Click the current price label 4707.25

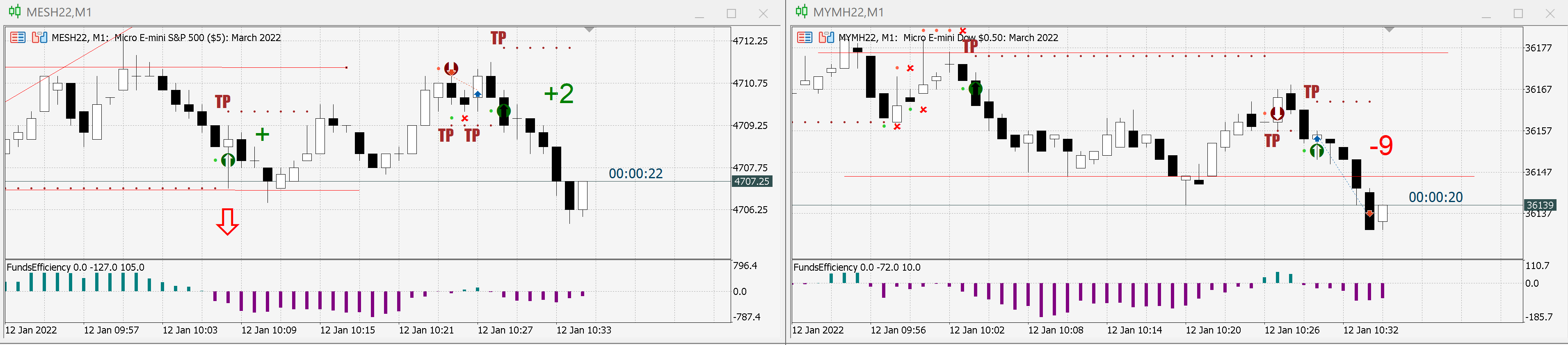(752, 181)
